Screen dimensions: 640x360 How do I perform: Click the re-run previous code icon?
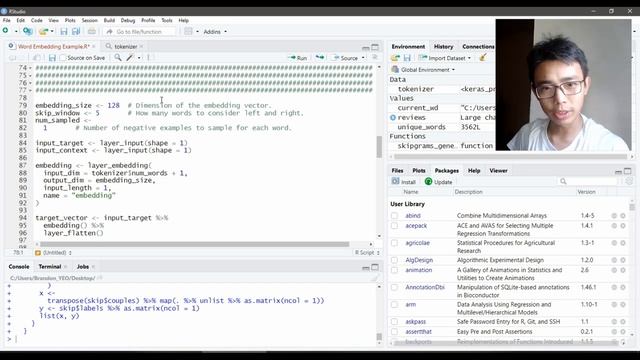pos(320,58)
